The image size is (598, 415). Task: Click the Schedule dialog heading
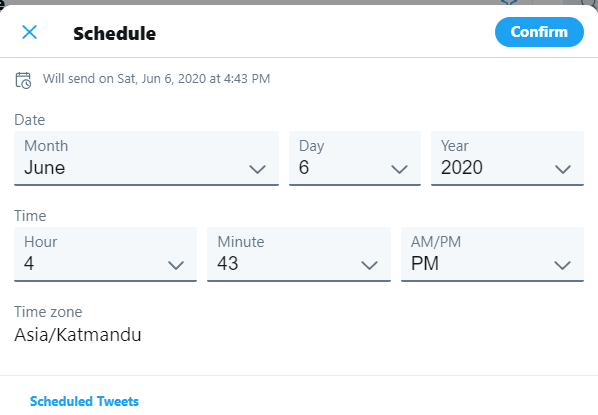pyautogui.click(x=114, y=34)
